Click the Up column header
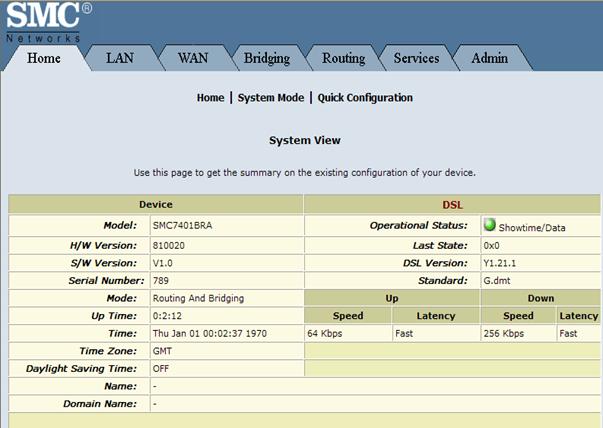603x428 pixels. click(x=392, y=298)
